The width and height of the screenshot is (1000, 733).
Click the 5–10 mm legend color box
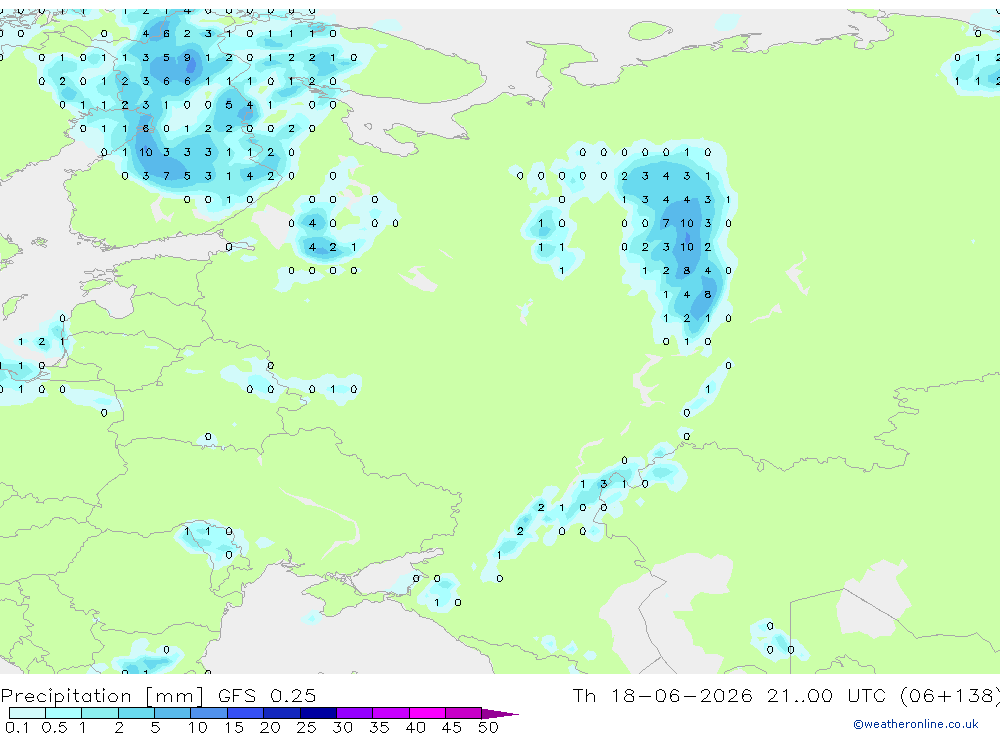[172, 713]
